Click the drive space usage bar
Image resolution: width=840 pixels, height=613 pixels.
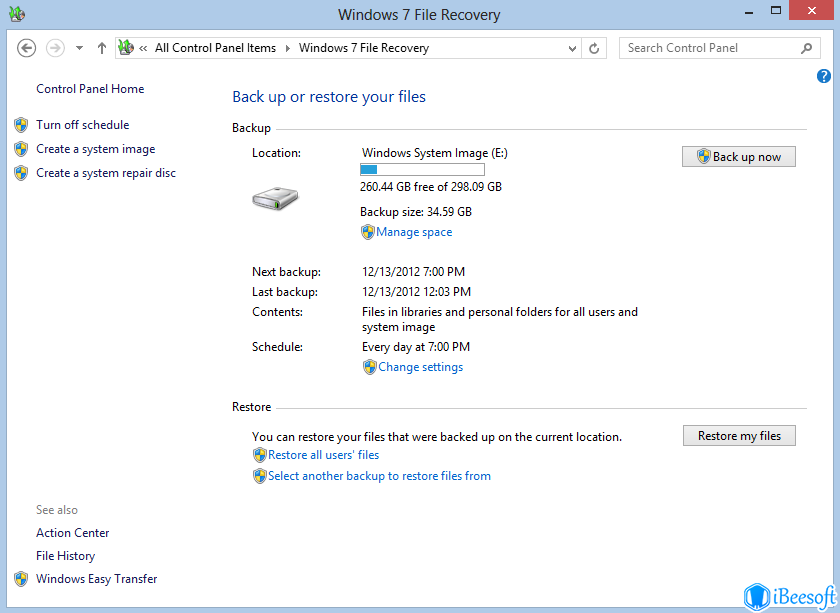(x=422, y=169)
